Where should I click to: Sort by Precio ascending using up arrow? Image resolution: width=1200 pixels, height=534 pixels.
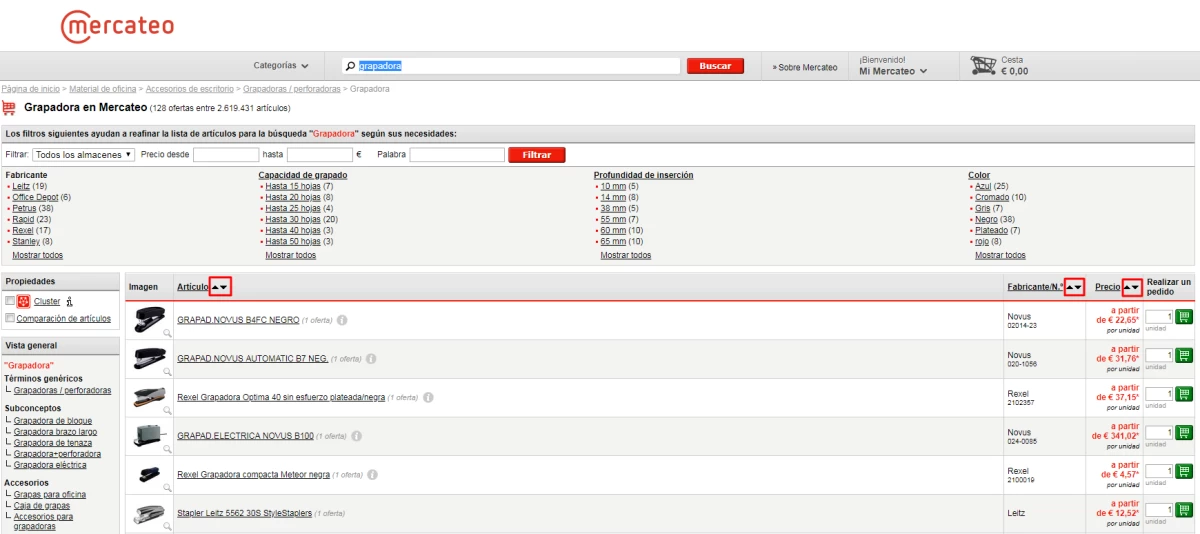tap(1128, 287)
